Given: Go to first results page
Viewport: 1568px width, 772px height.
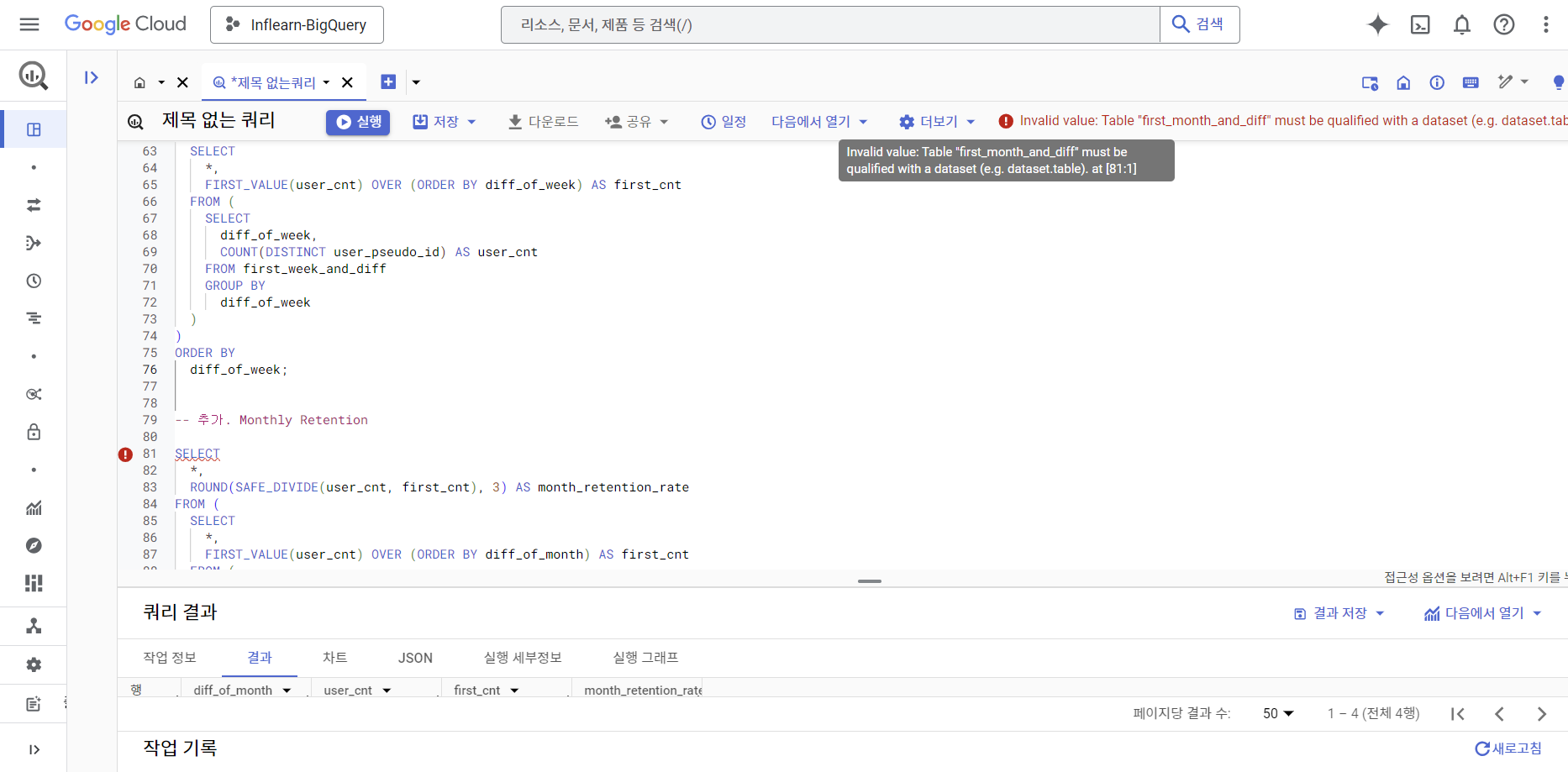Looking at the screenshot, I should [x=1458, y=714].
